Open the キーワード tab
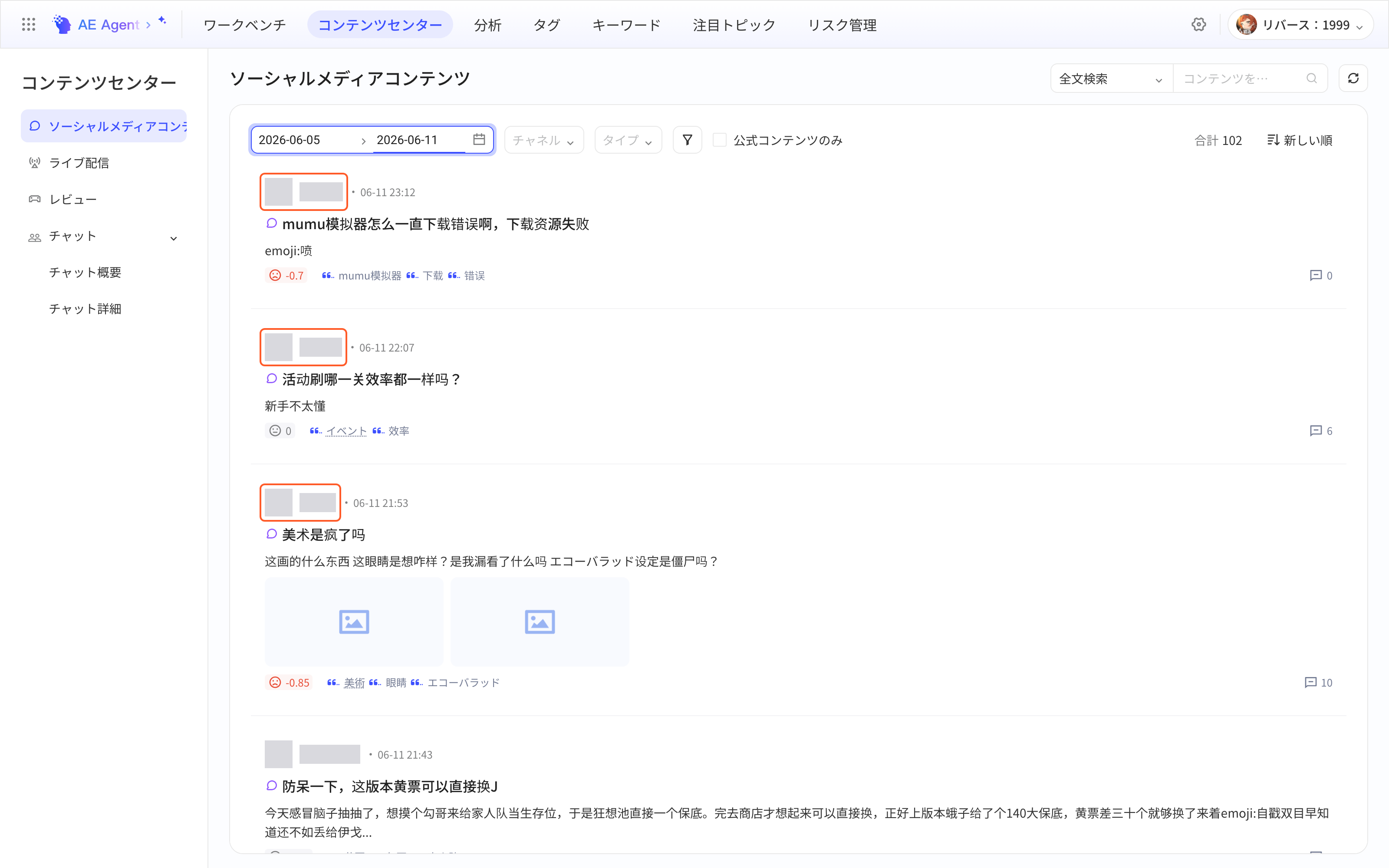This screenshot has height=868, width=1389. (626, 25)
